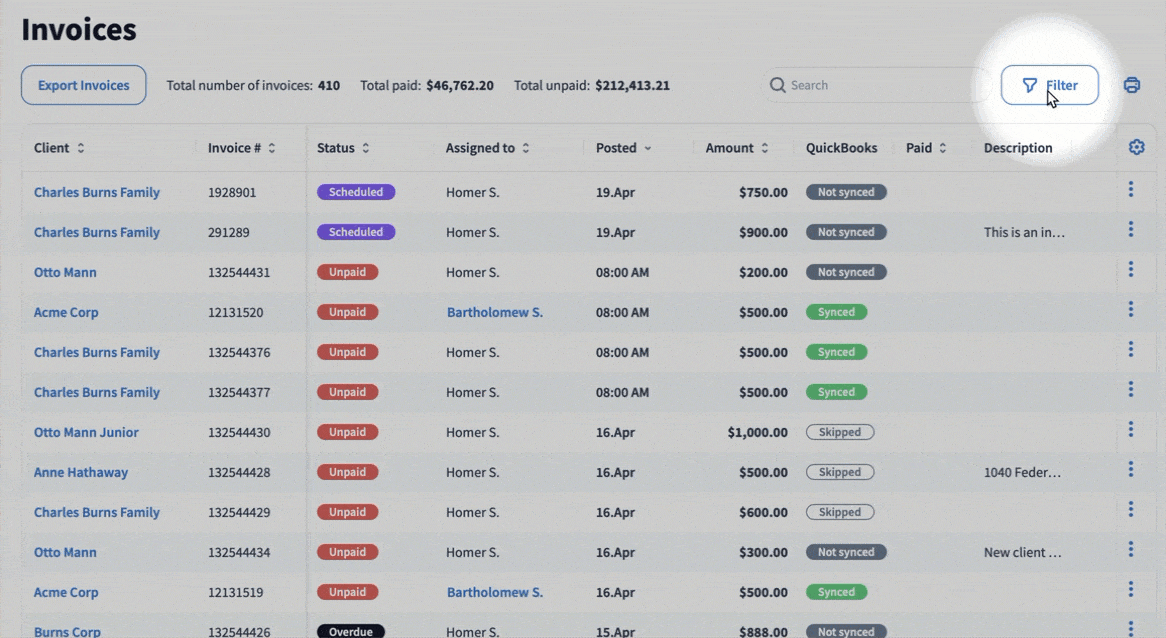Open Otto Mann Junior client link
The image size is (1166, 638).
coord(86,432)
